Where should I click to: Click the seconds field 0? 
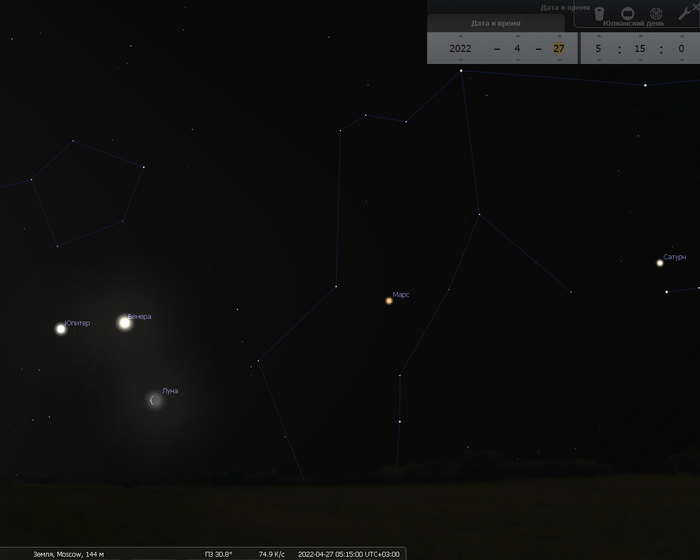[x=681, y=48]
